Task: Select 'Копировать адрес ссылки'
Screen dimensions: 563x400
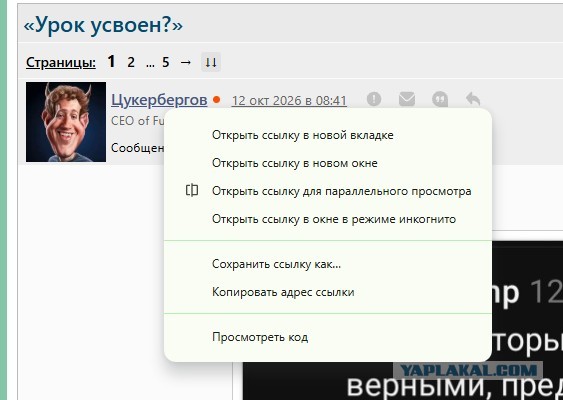Action: click(328, 292)
